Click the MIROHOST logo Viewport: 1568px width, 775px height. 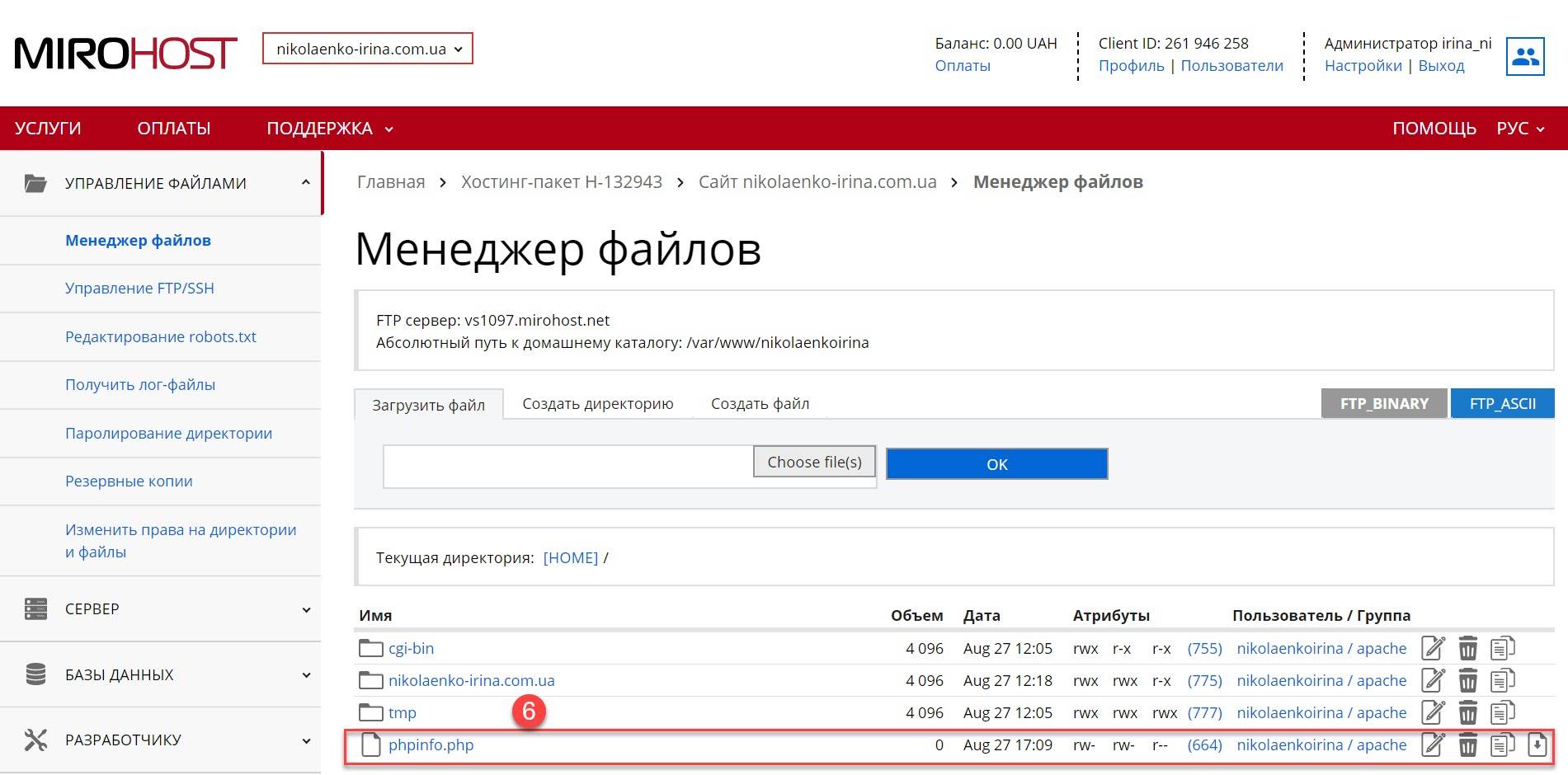point(125,54)
